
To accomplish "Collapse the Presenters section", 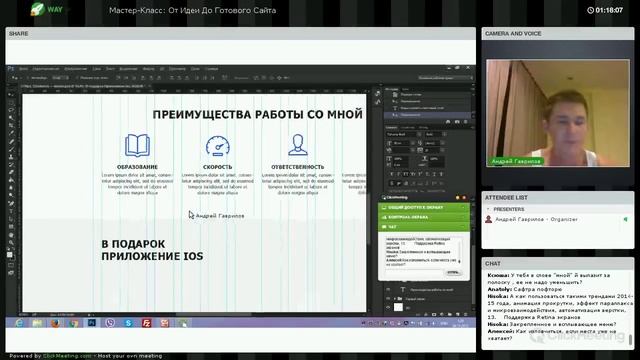I will (488, 209).
